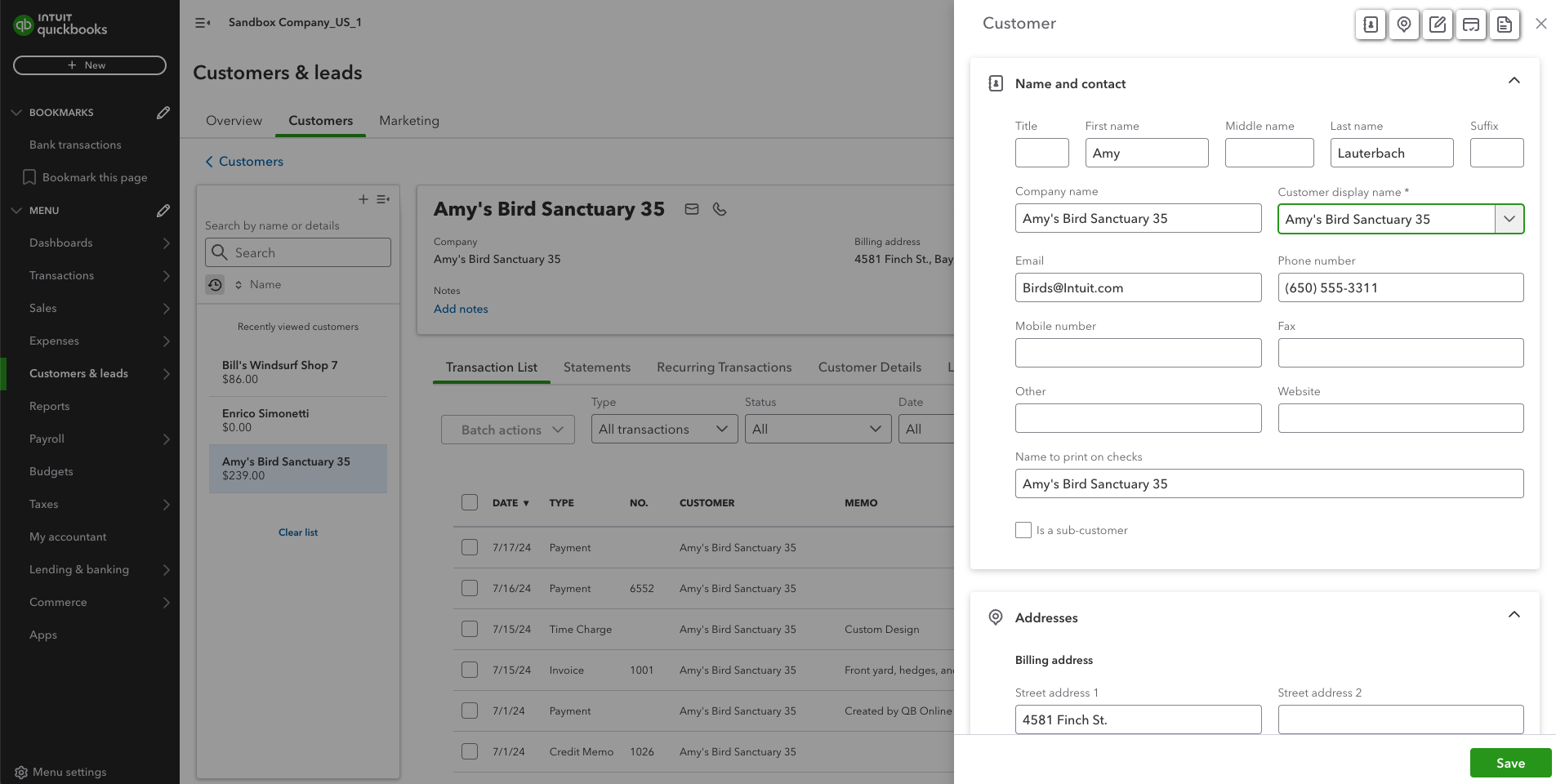Image resolution: width=1556 pixels, height=784 pixels.
Task: Collapse the Addresses section
Action: pos(1514,615)
